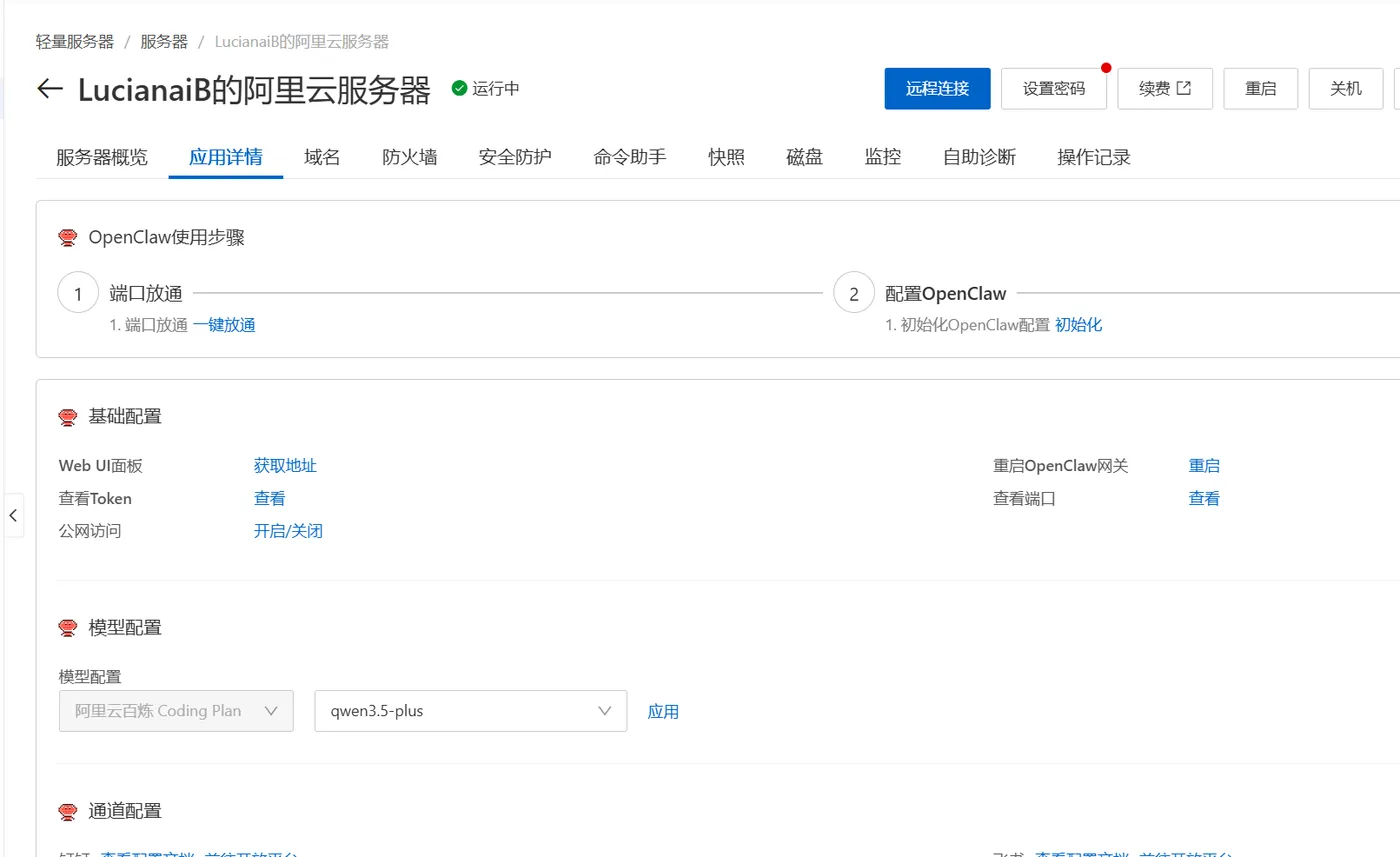This screenshot has width=1400, height=857.
Task: Click the 配置OpenClaw step title
Action: tap(946, 294)
